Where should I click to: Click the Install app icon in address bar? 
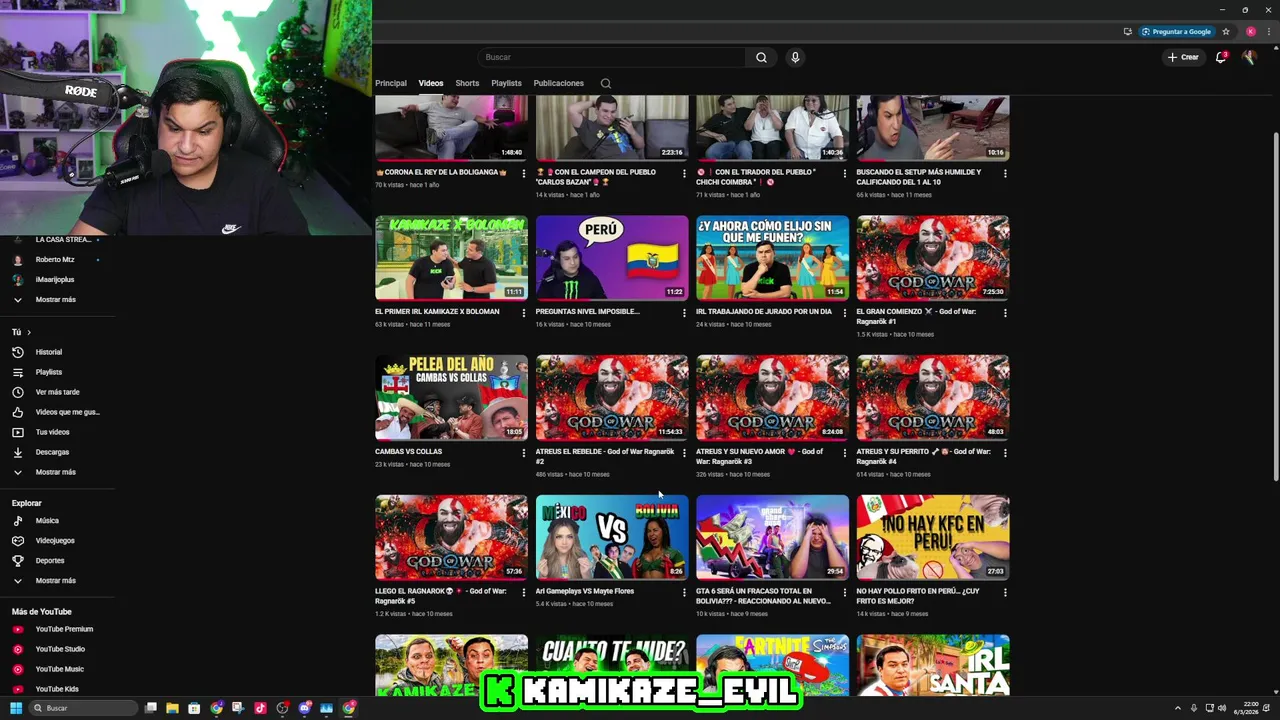[x=1128, y=31]
